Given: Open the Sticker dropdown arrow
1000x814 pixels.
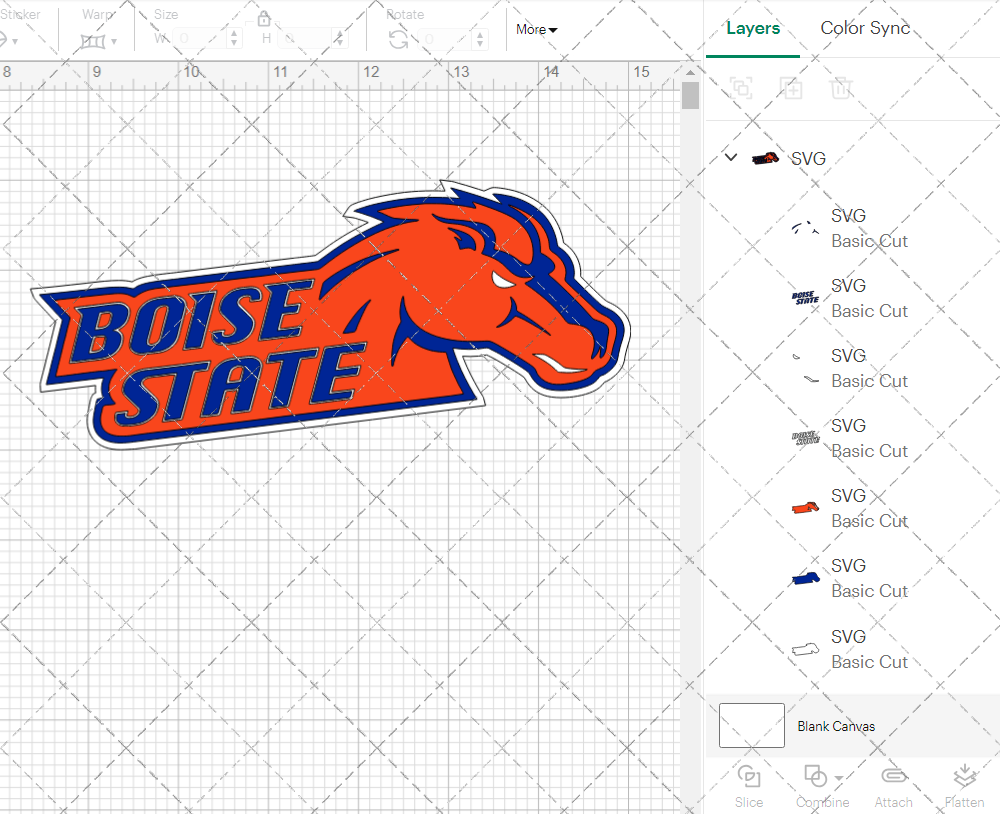Looking at the screenshot, I should [x=15, y=41].
